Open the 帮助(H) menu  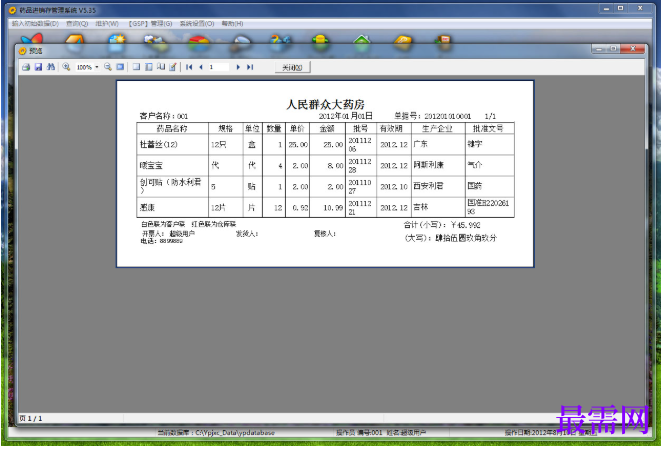pos(232,23)
